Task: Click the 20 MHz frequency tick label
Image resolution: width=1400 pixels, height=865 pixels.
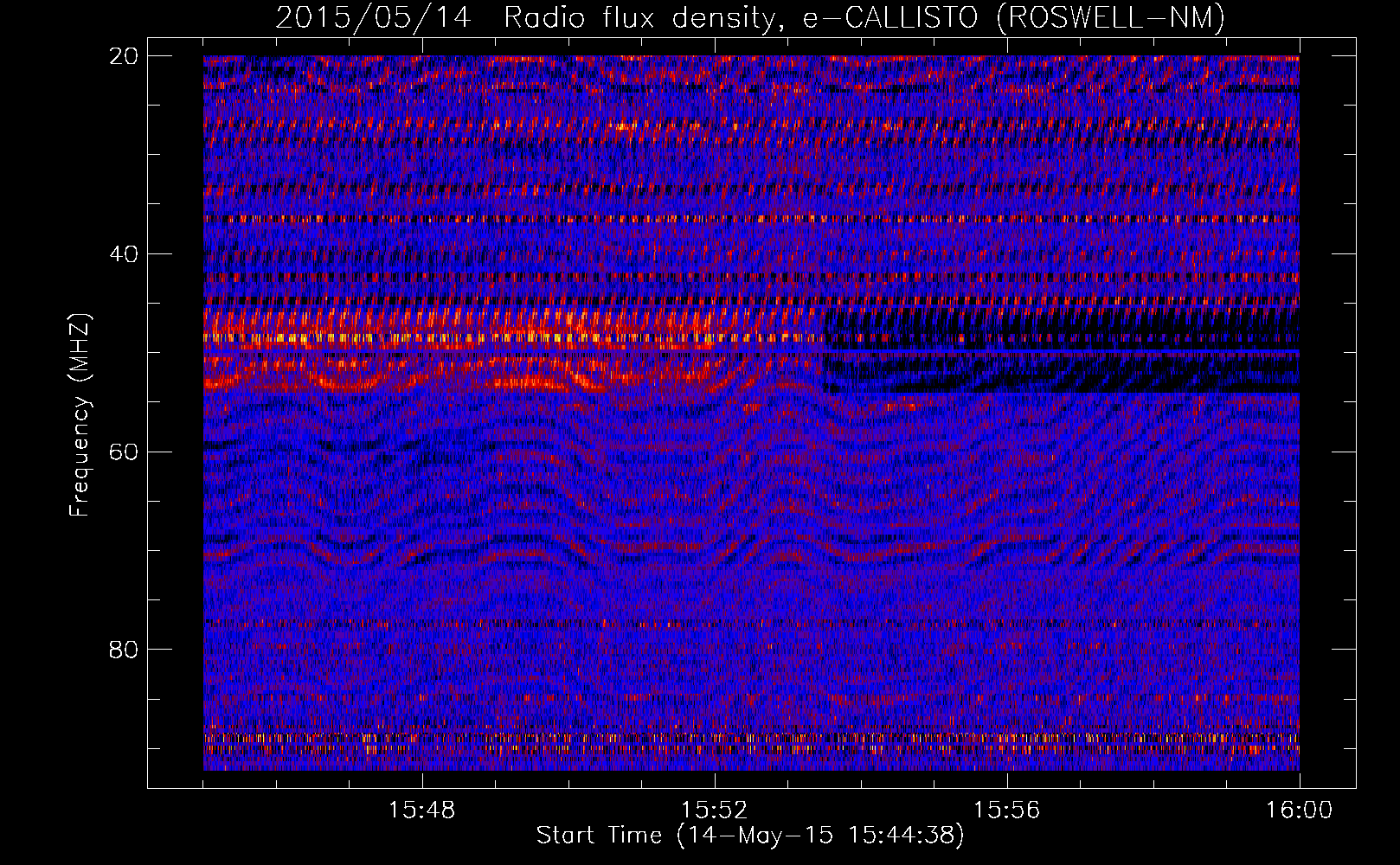Action: (124, 56)
